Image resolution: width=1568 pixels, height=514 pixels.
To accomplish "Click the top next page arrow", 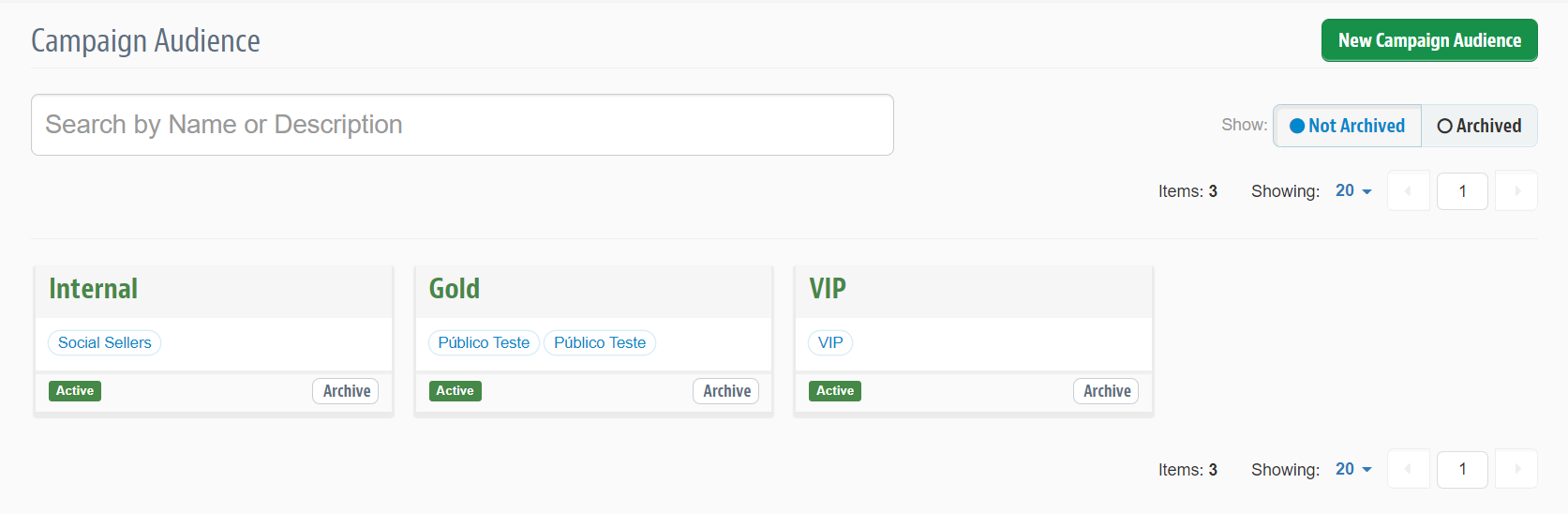I will point(1516,190).
